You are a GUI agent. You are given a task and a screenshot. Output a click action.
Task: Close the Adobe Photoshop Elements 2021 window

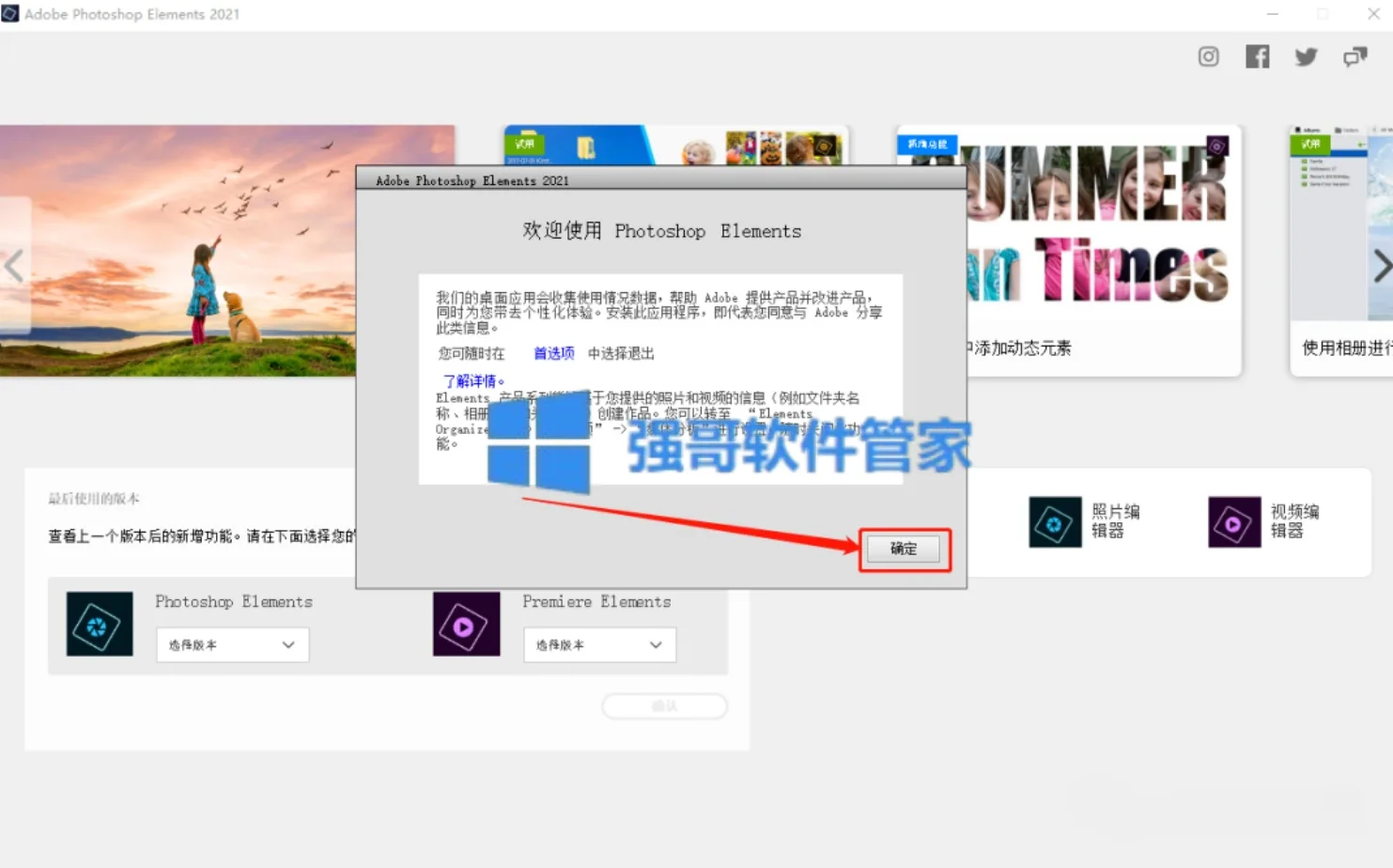click(x=1372, y=14)
